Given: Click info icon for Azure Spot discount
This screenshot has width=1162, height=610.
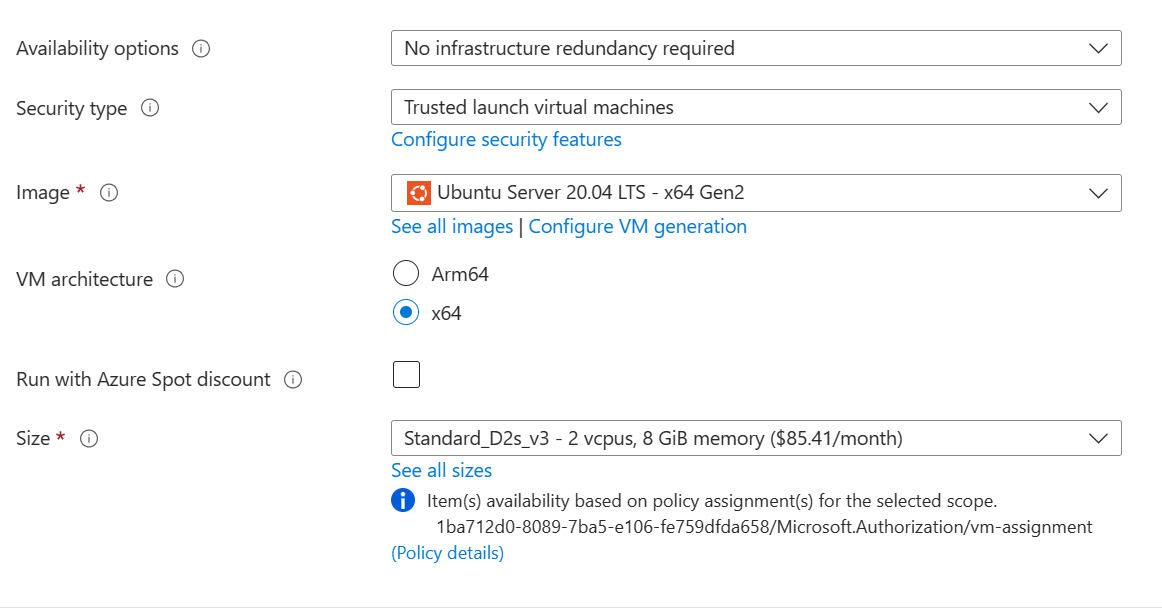Looking at the screenshot, I should 293,379.
